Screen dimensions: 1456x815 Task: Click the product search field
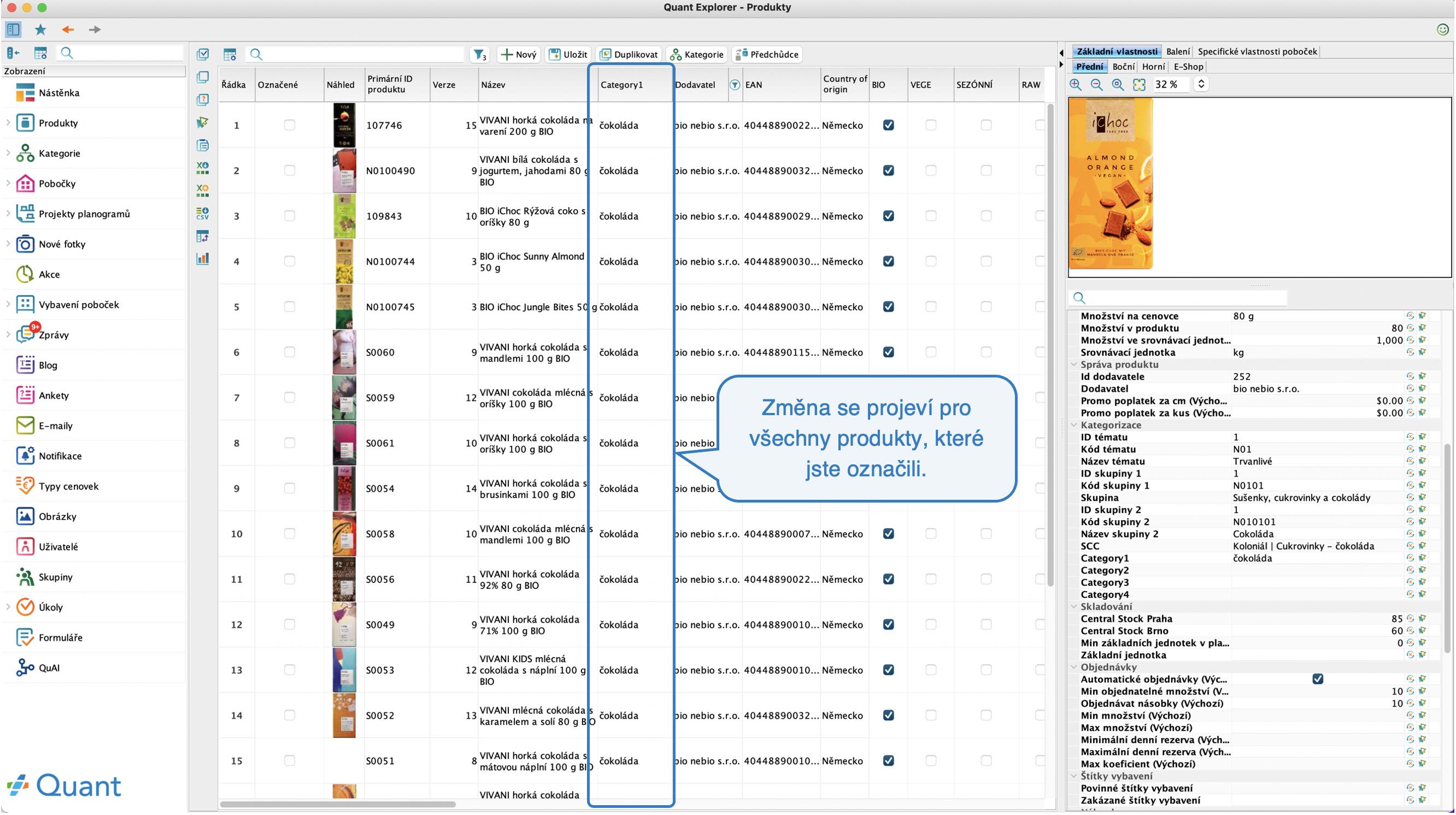tap(356, 55)
